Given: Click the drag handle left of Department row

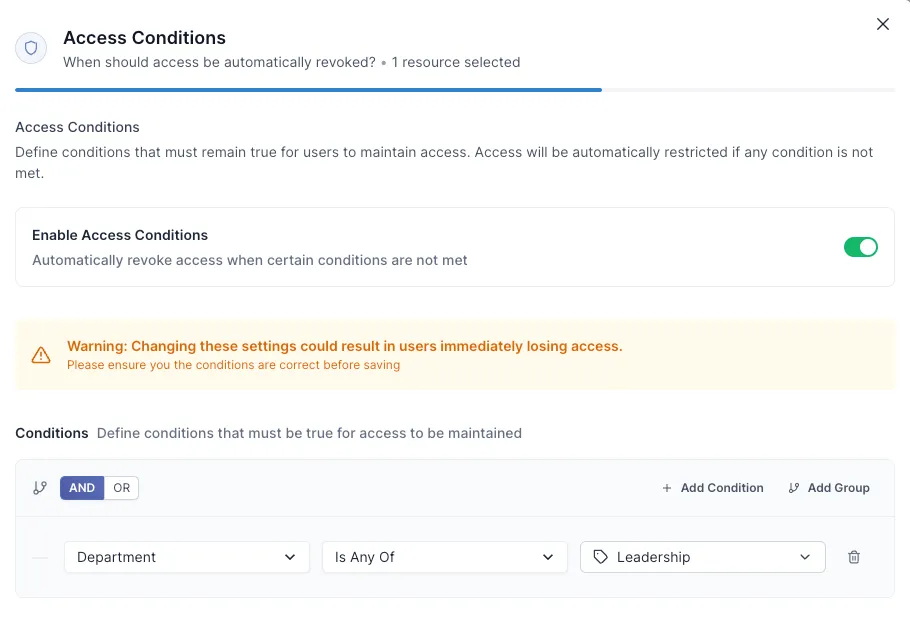Looking at the screenshot, I should click(x=40, y=557).
